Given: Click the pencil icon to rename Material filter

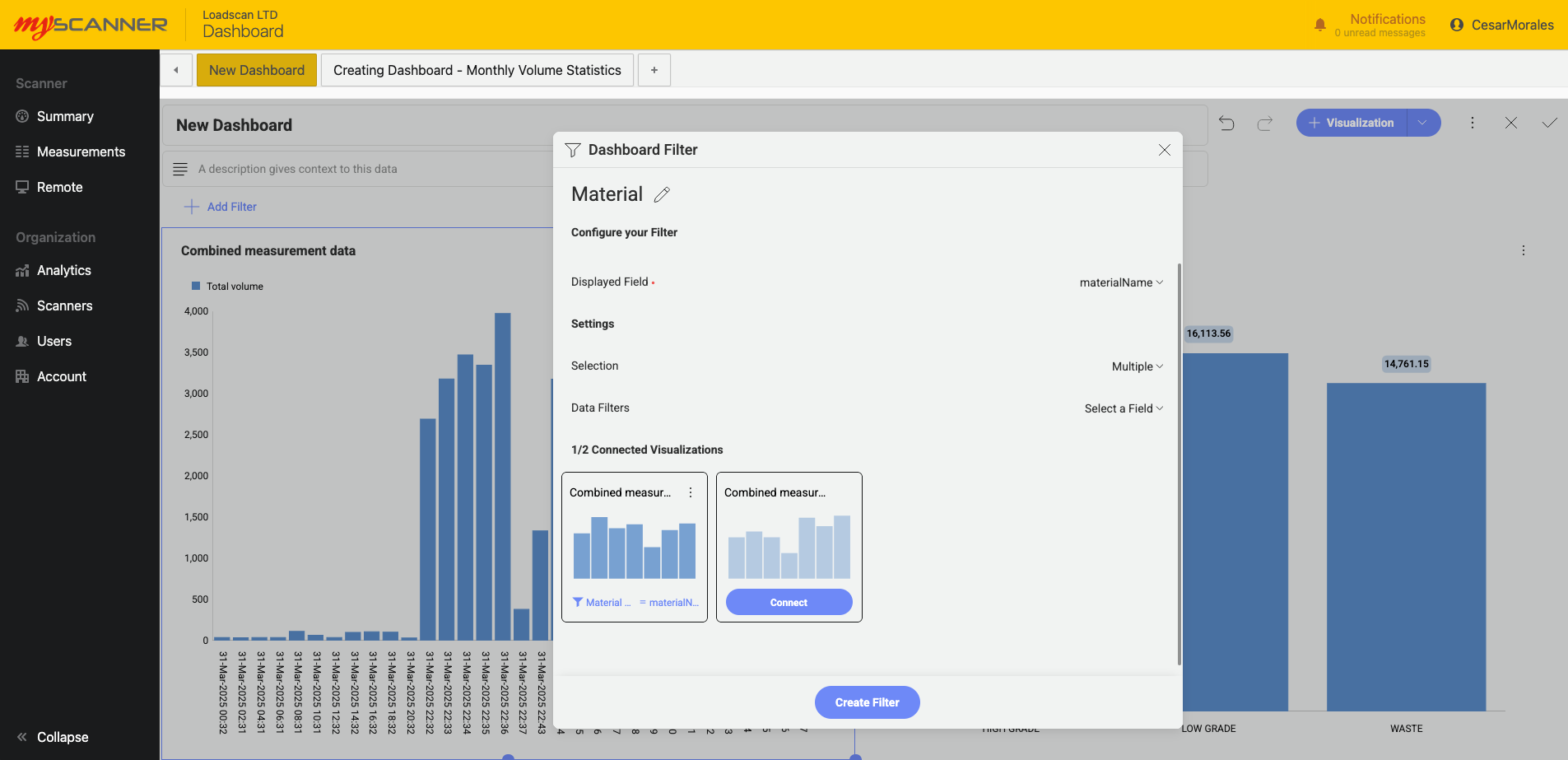Looking at the screenshot, I should point(662,195).
